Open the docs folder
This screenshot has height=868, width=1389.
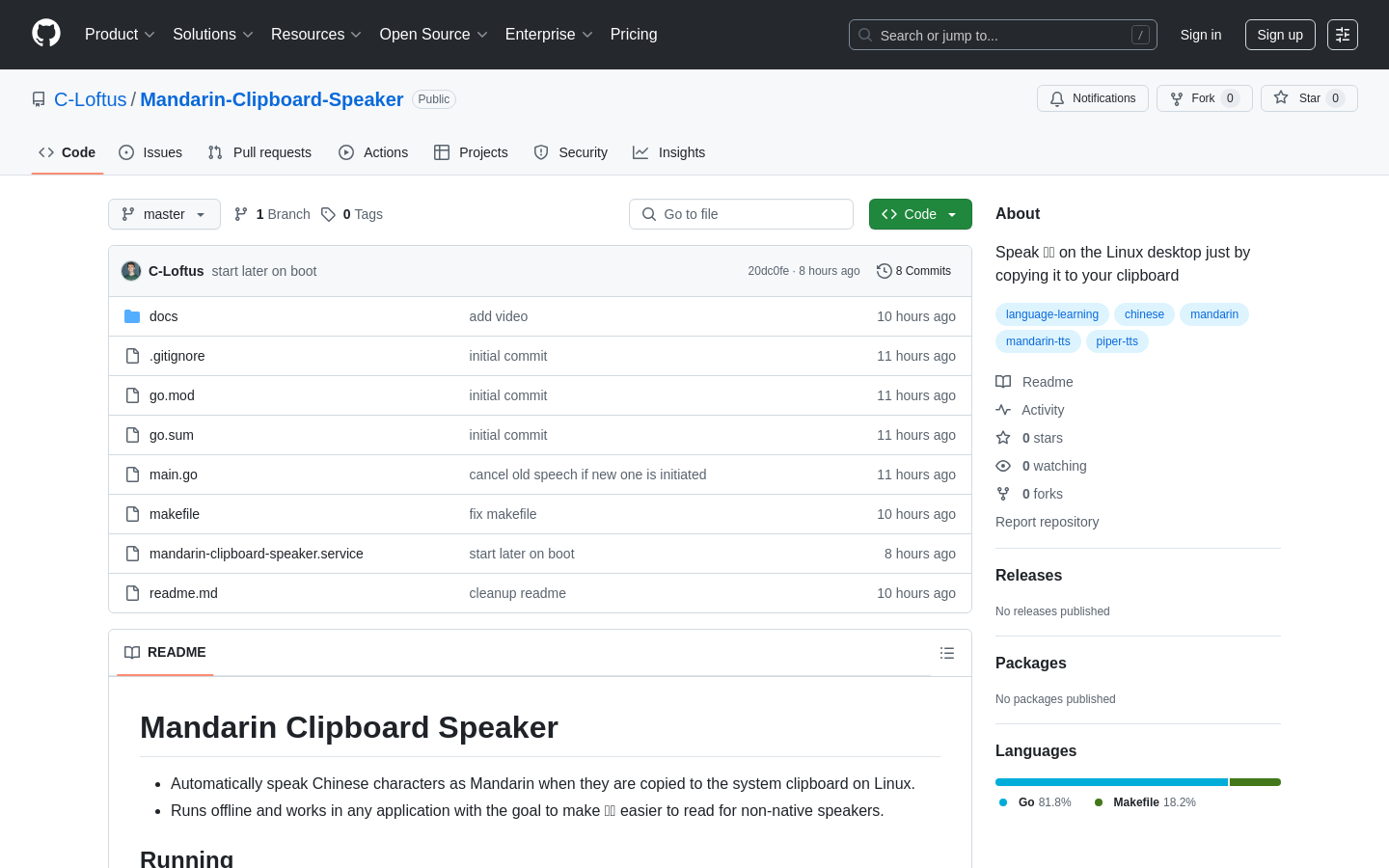pos(164,316)
